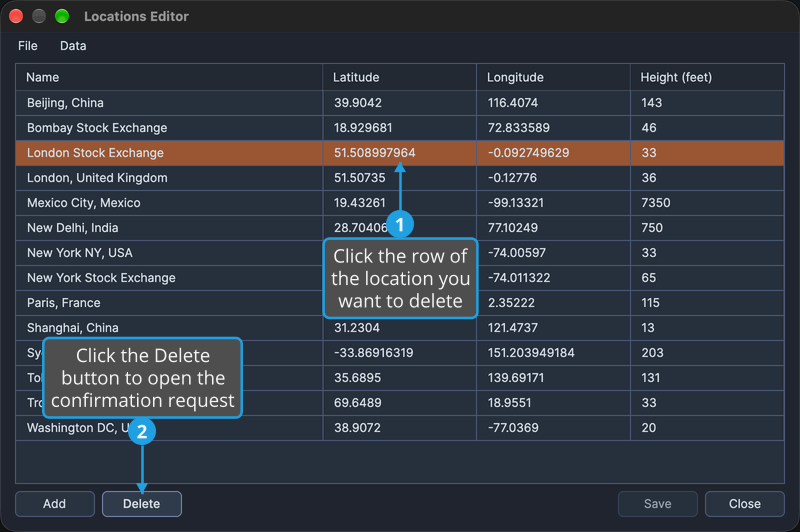Click latitude cell 51.50735
Image resolution: width=800 pixels, height=532 pixels.
point(399,178)
